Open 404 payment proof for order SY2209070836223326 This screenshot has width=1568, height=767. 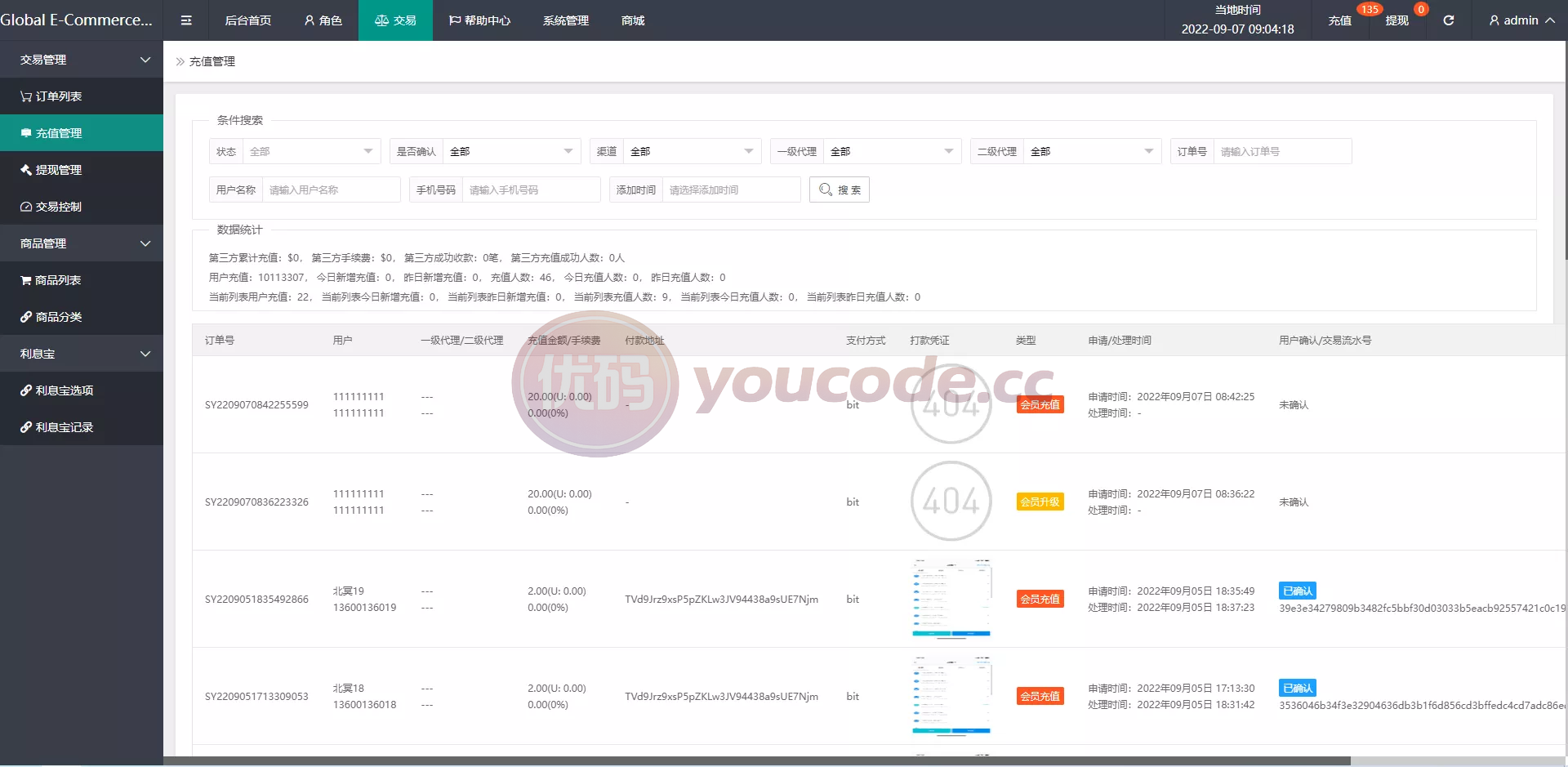pos(951,501)
